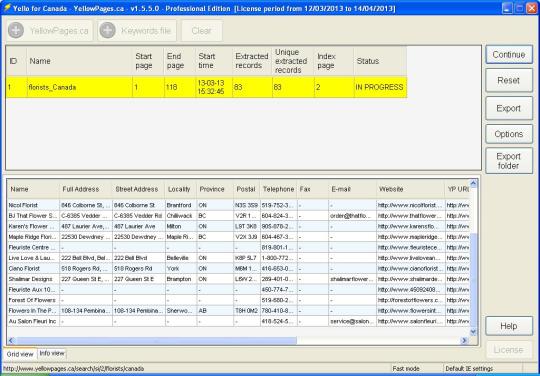Viewport: 540px width, 376px height.
Task: Open the Export dialog
Action: point(509,108)
